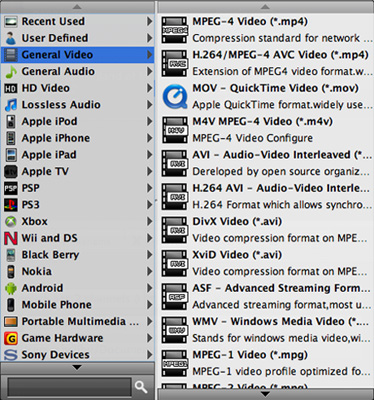Choose H.264/MPEG-4 AVC Video (*.mp4) format
Screen dimensions: 374x400
[x=266, y=63]
